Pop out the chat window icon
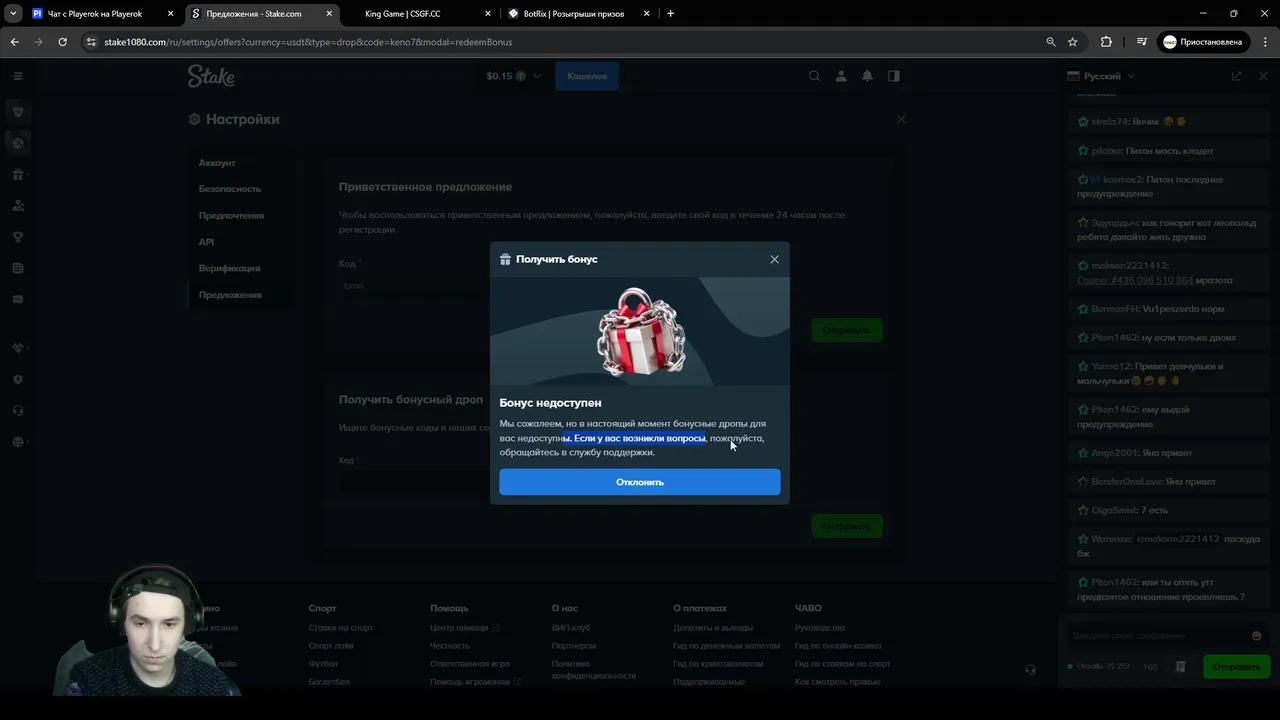The image size is (1280, 720). pyautogui.click(x=1236, y=76)
